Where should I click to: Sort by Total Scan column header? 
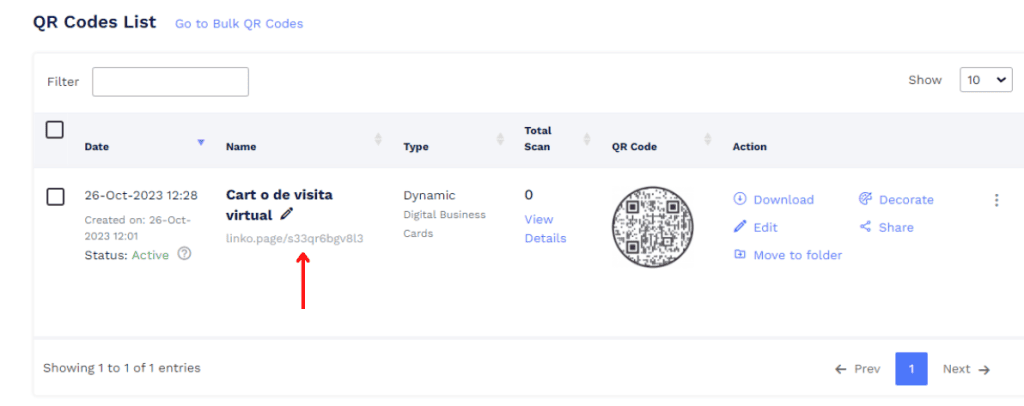coord(584,139)
